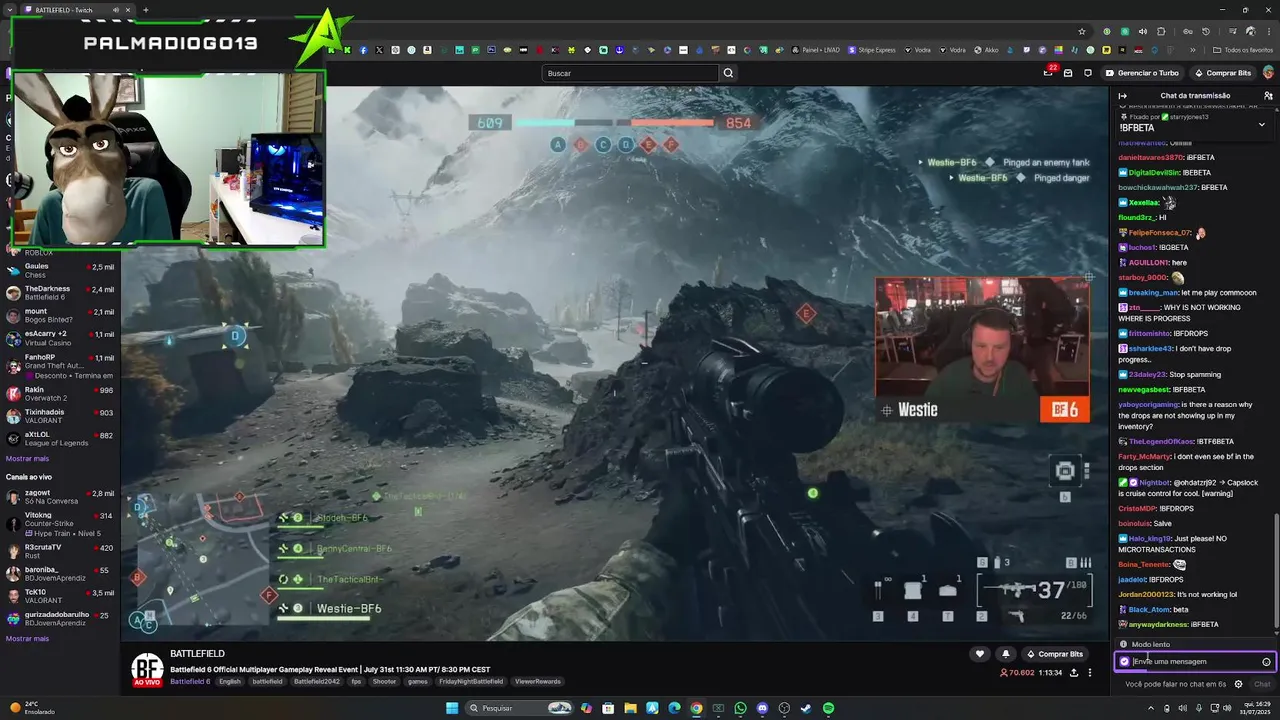
Task: Open browser history clock icon
Action: pyautogui.click(x=1206, y=31)
